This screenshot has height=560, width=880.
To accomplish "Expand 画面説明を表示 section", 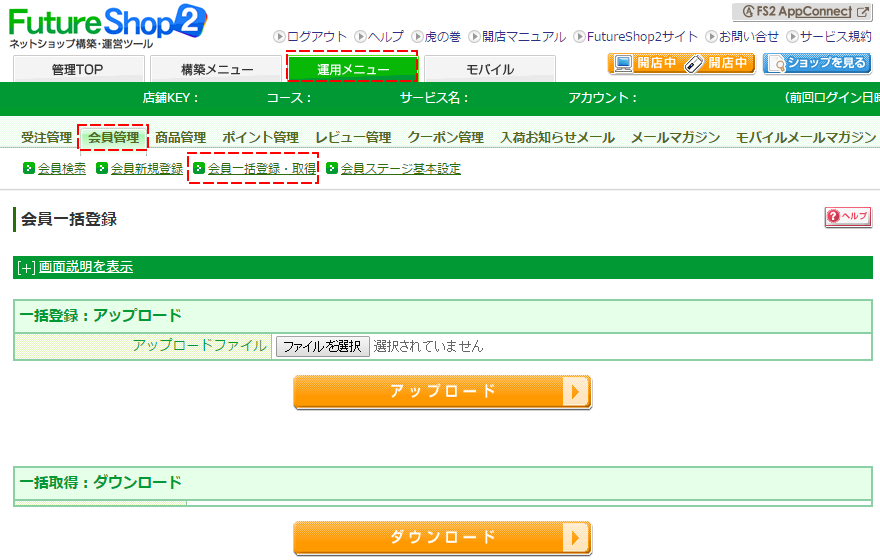I will (85, 267).
